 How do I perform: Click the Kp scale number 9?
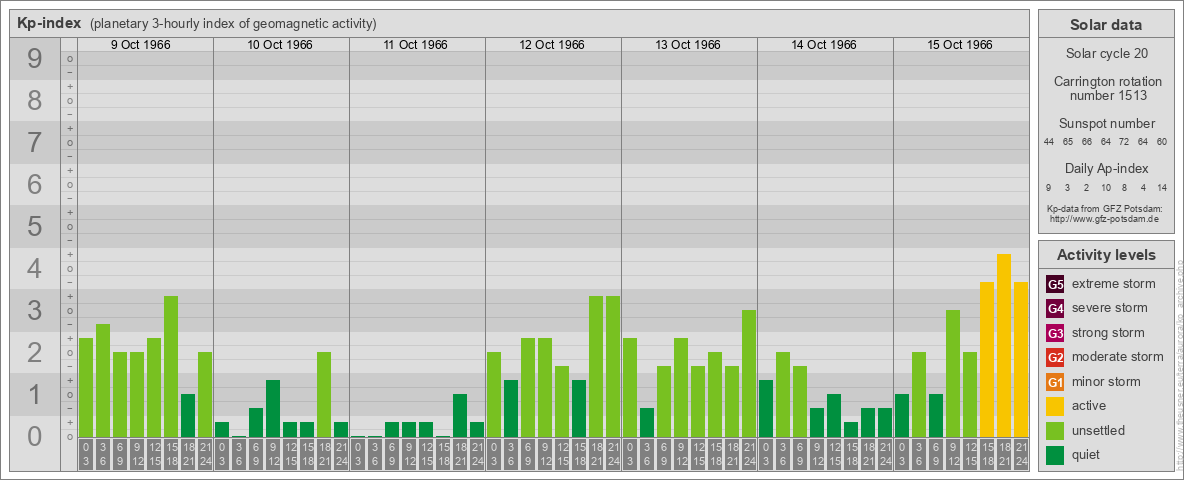(34, 58)
